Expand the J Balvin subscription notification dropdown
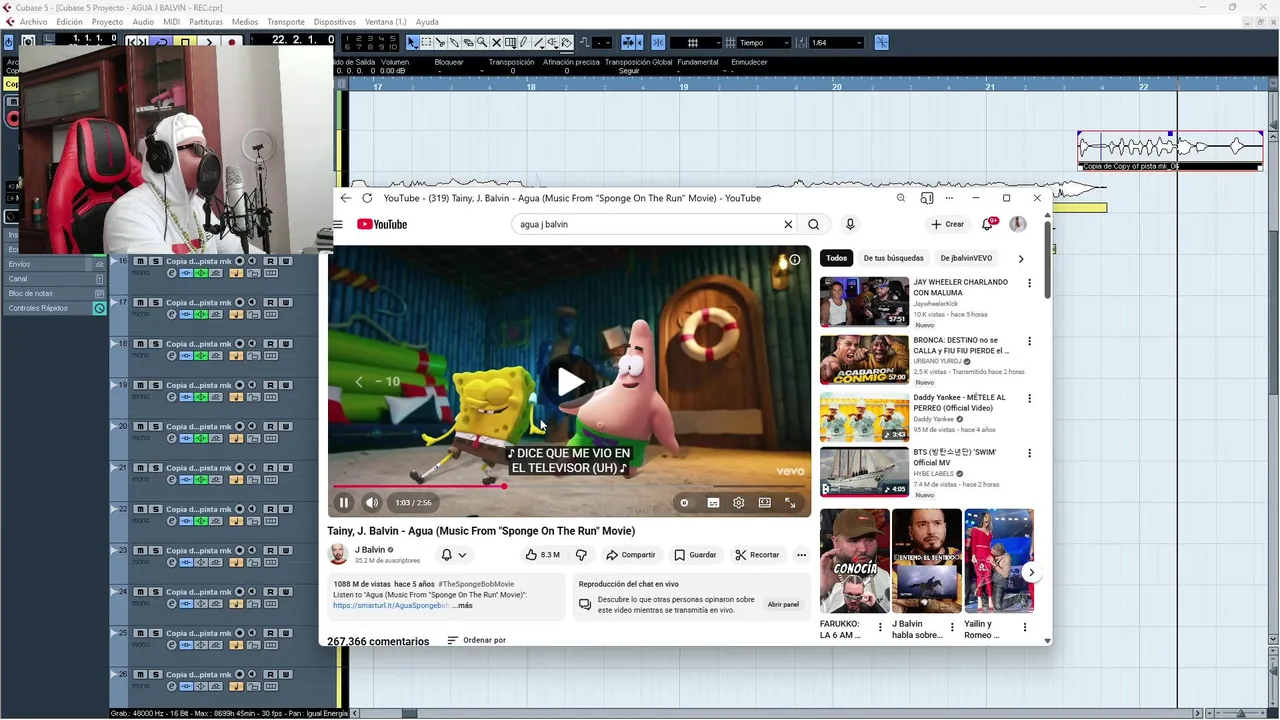 pyautogui.click(x=453, y=555)
